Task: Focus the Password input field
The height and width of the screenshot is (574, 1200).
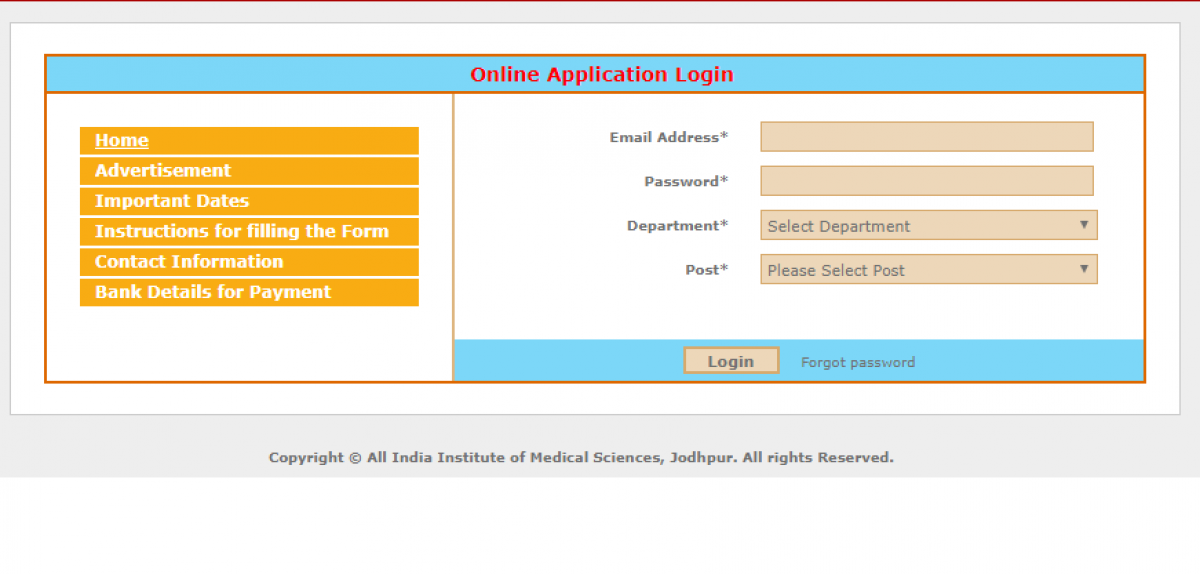Action: tap(926, 181)
